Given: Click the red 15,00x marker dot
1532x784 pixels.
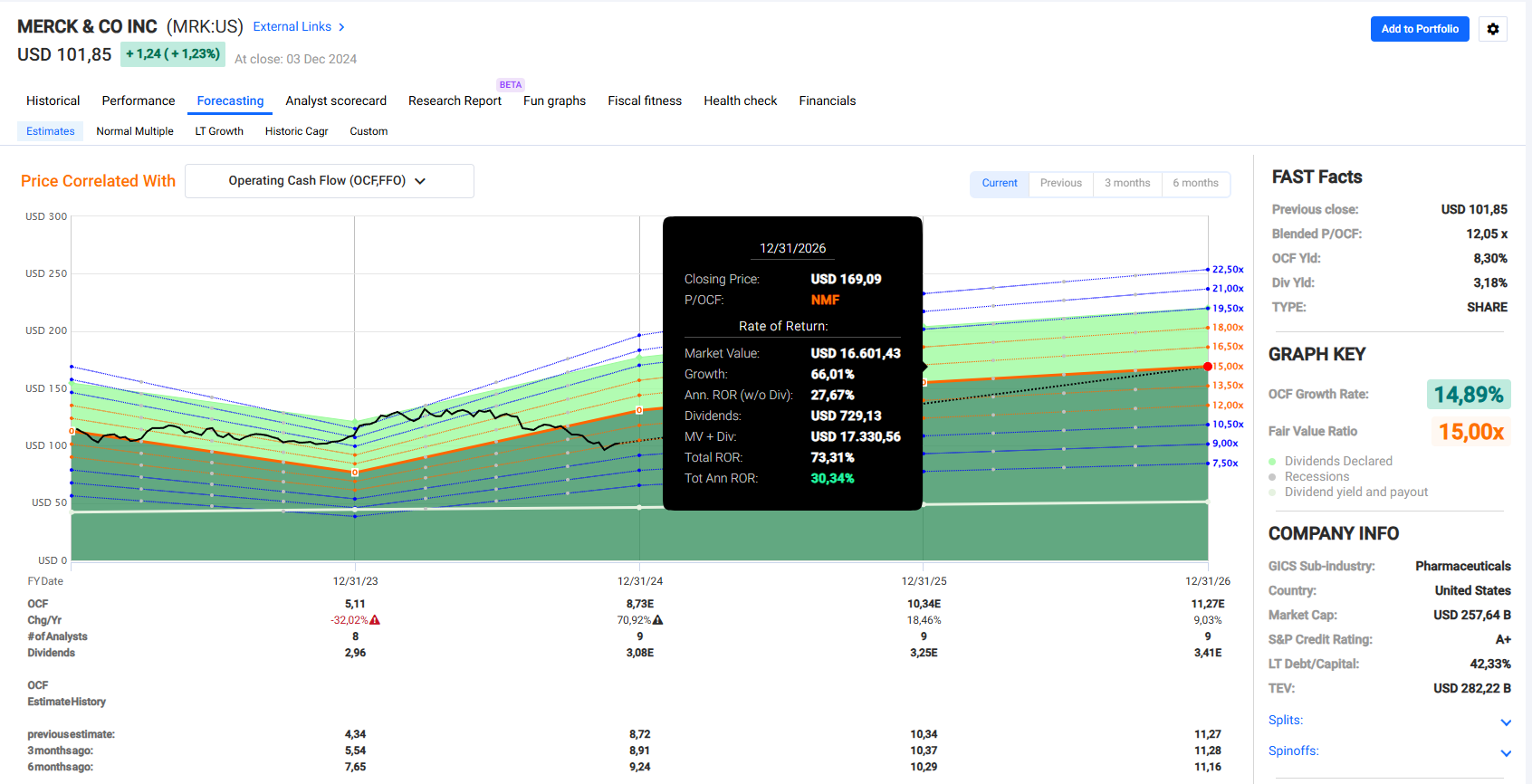Looking at the screenshot, I should 1208,367.
